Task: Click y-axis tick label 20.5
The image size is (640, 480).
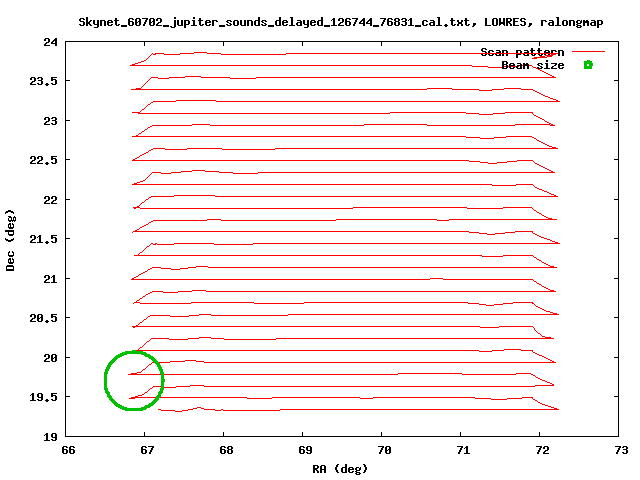Action: [x=43, y=318]
